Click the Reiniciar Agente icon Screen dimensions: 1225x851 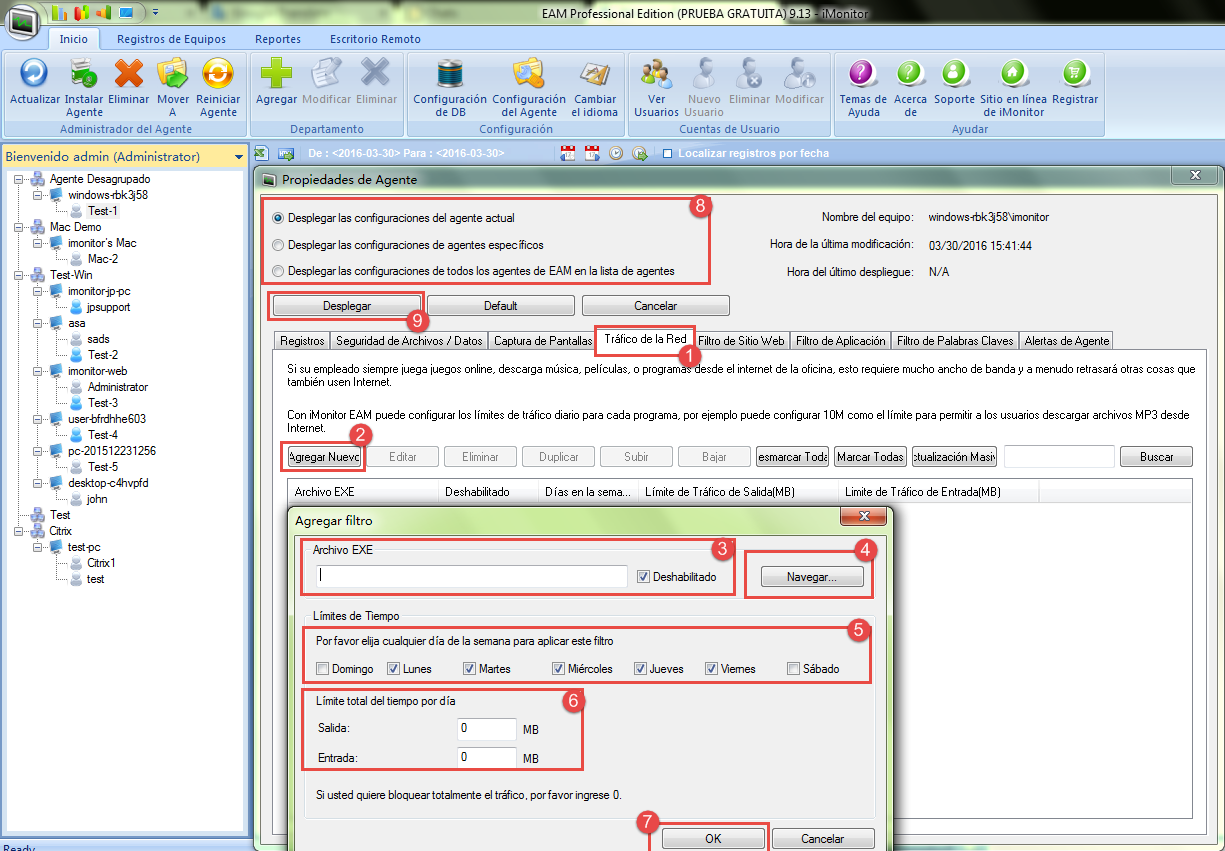218,73
